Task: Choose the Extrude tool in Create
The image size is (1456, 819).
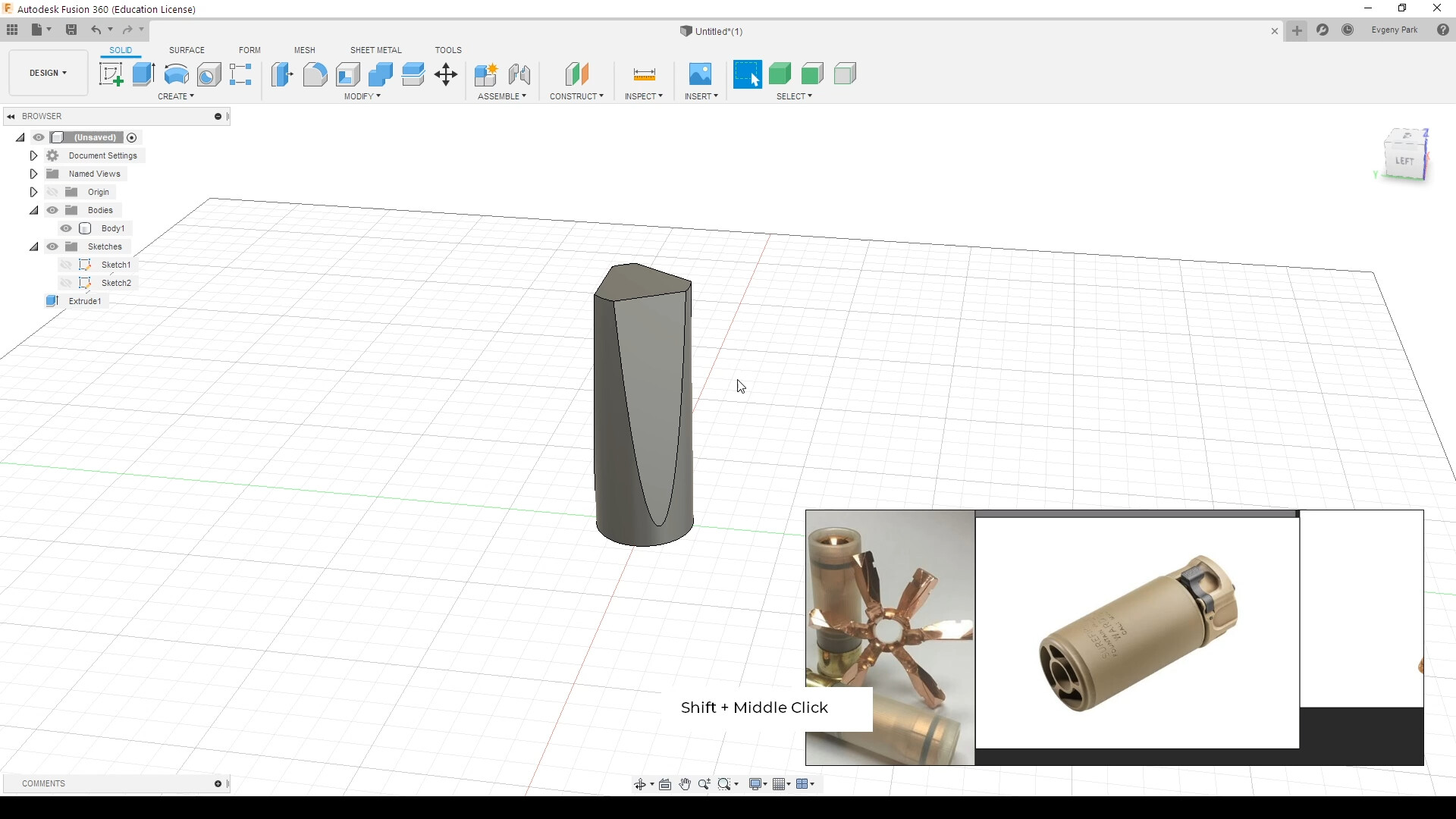Action: point(143,74)
